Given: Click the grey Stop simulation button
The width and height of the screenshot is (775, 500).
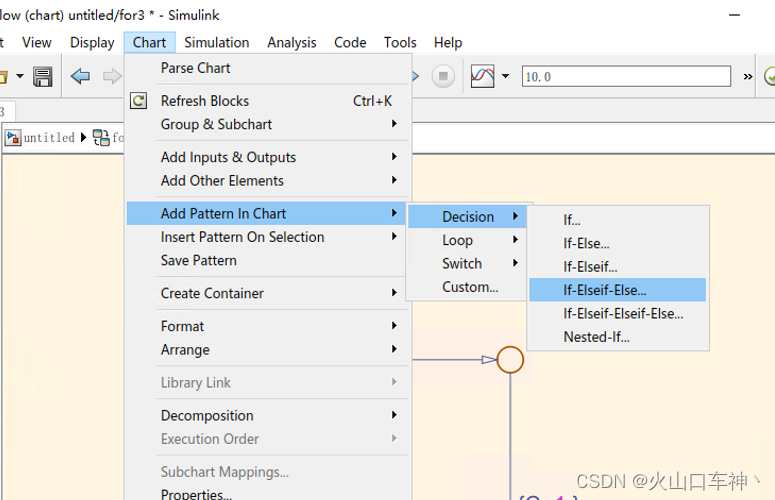Looking at the screenshot, I should [443, 77].
